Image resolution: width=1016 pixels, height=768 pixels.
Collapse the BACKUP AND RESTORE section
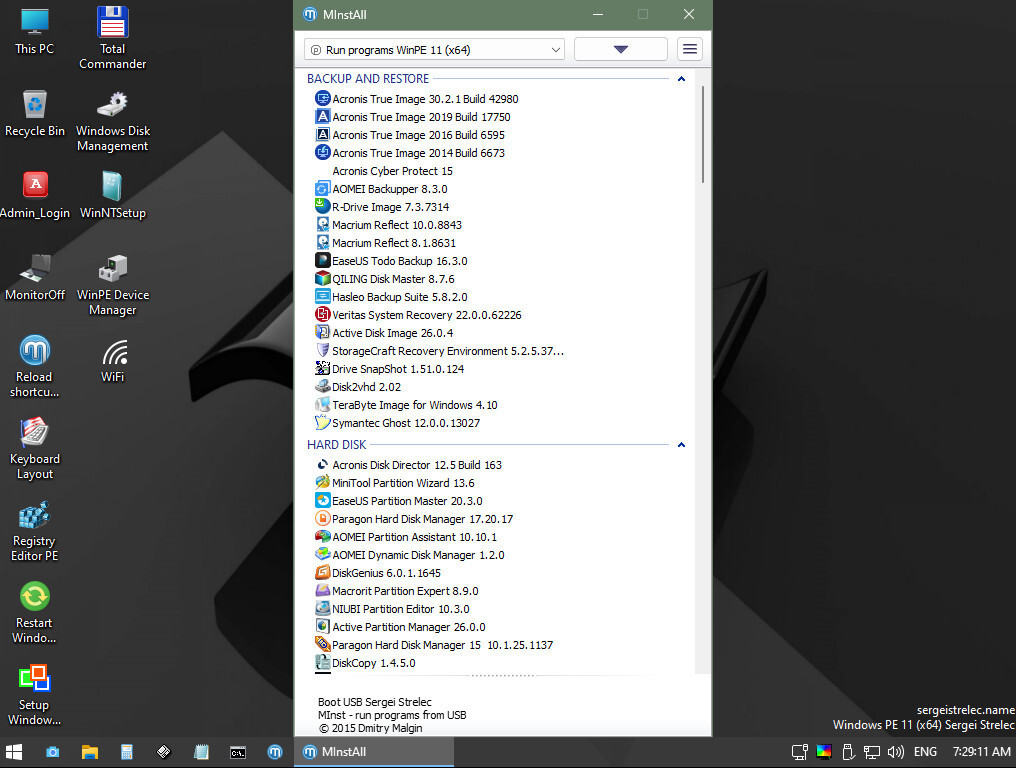pyautogui.click(x=681, y=79)
